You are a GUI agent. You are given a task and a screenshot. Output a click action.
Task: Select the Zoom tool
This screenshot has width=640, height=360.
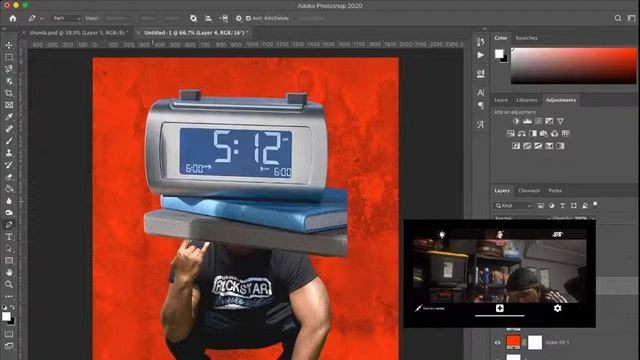(9, 284)
